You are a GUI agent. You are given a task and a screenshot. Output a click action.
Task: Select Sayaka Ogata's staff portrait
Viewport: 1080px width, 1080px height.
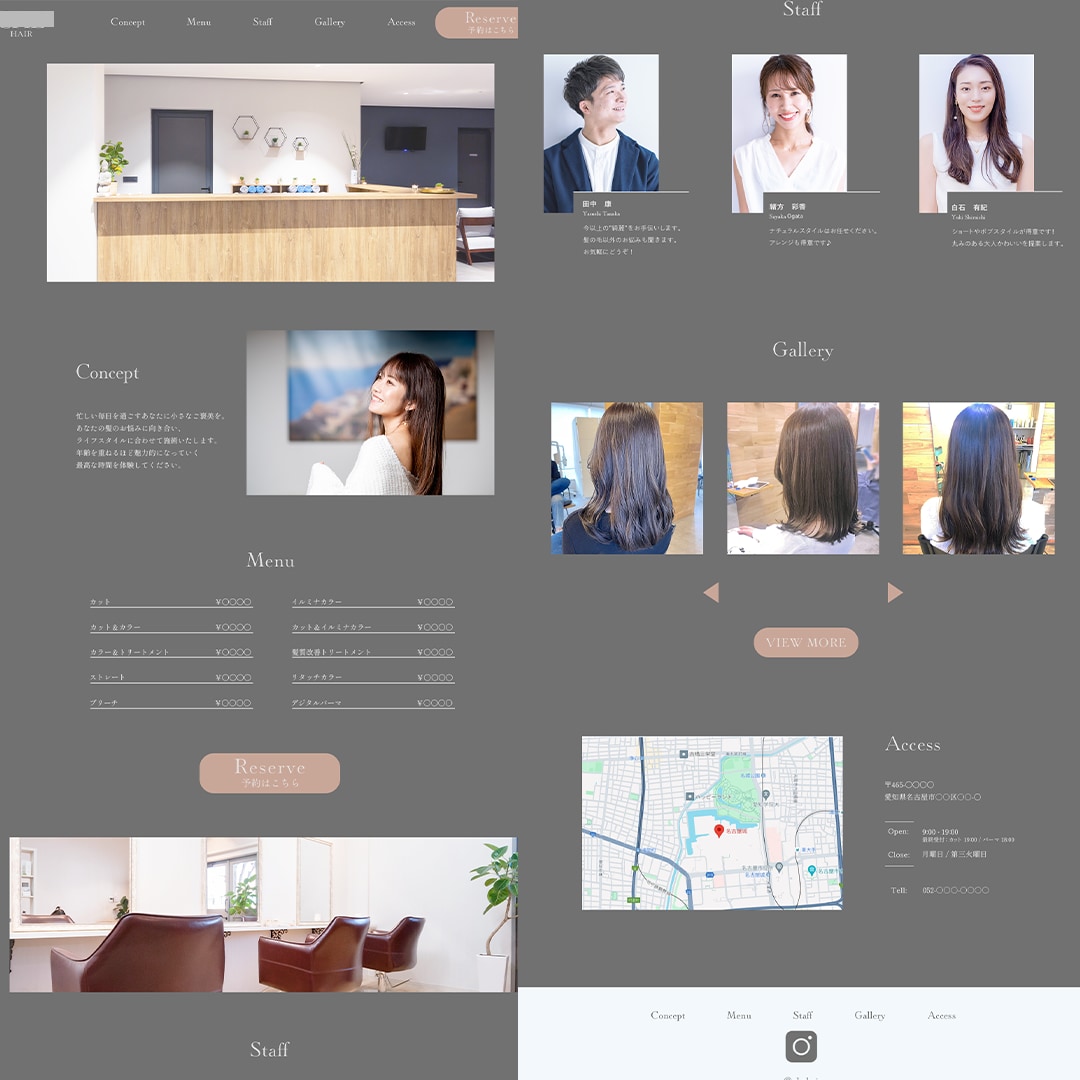click(789, 134)
